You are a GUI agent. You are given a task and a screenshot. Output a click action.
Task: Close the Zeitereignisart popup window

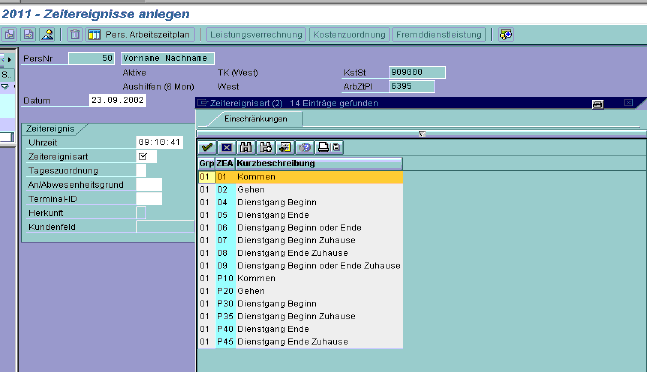pos(628,103)
